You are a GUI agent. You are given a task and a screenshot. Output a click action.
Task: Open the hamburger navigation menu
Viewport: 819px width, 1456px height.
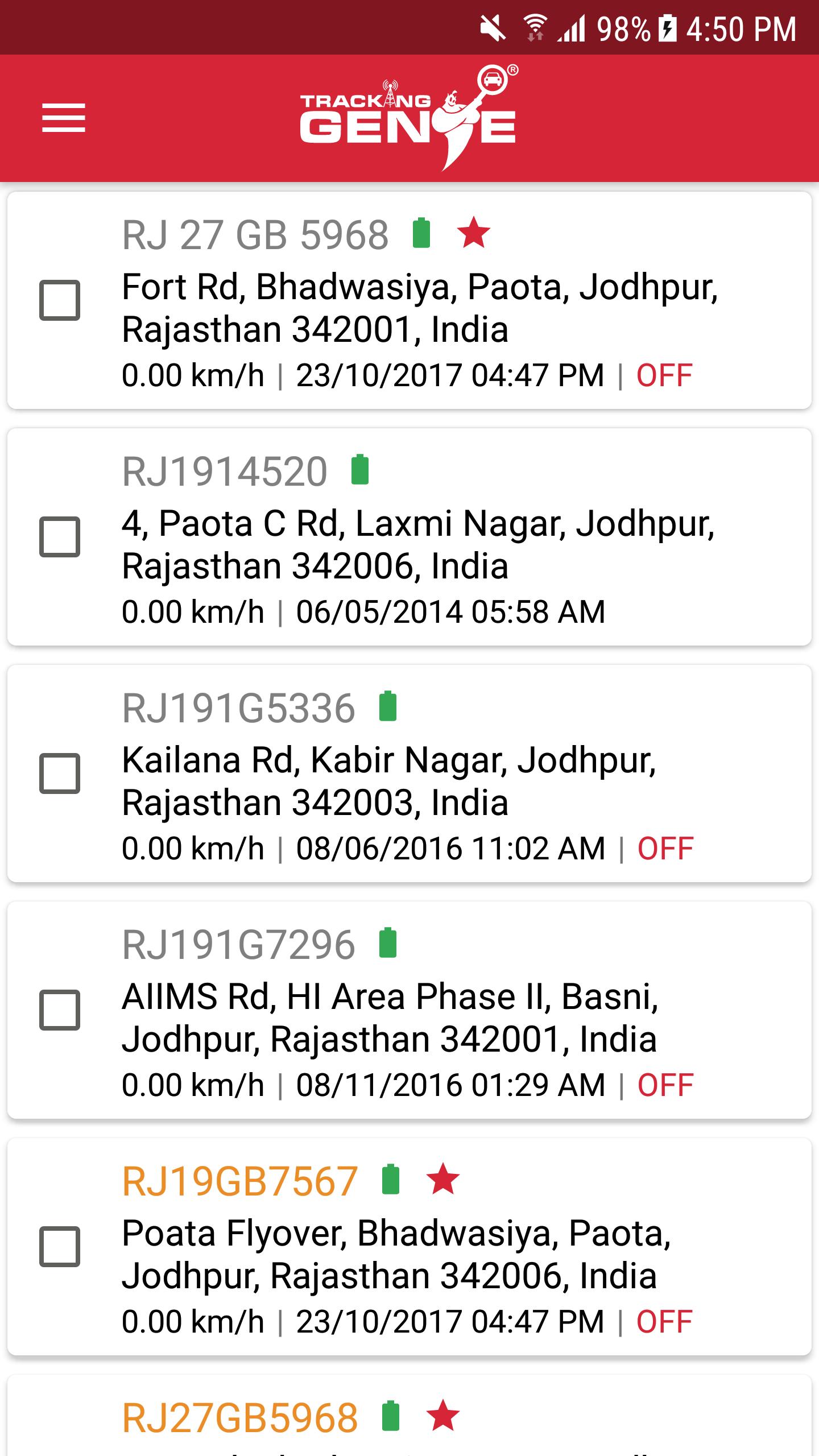coord(64,118)
